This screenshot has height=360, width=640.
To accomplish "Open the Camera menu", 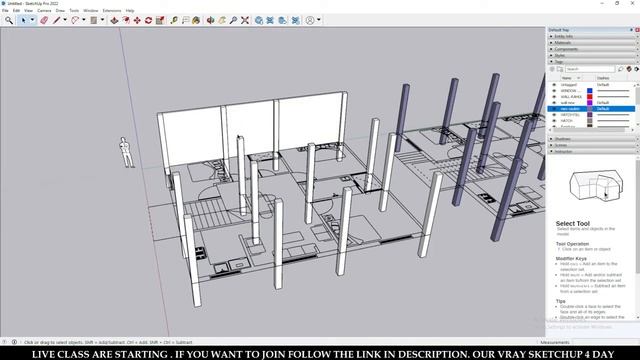I will 44,11.
